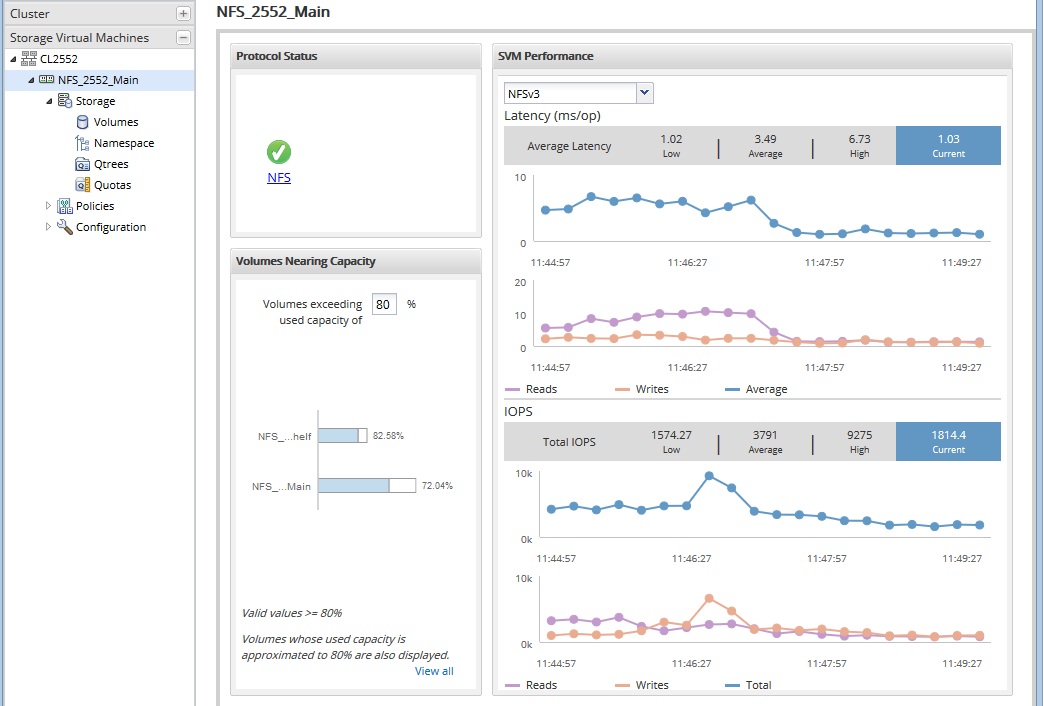Collapse the Storage Virtual Machines panel
Viewport: 1044px width, 706px height.
pos(181,37)
